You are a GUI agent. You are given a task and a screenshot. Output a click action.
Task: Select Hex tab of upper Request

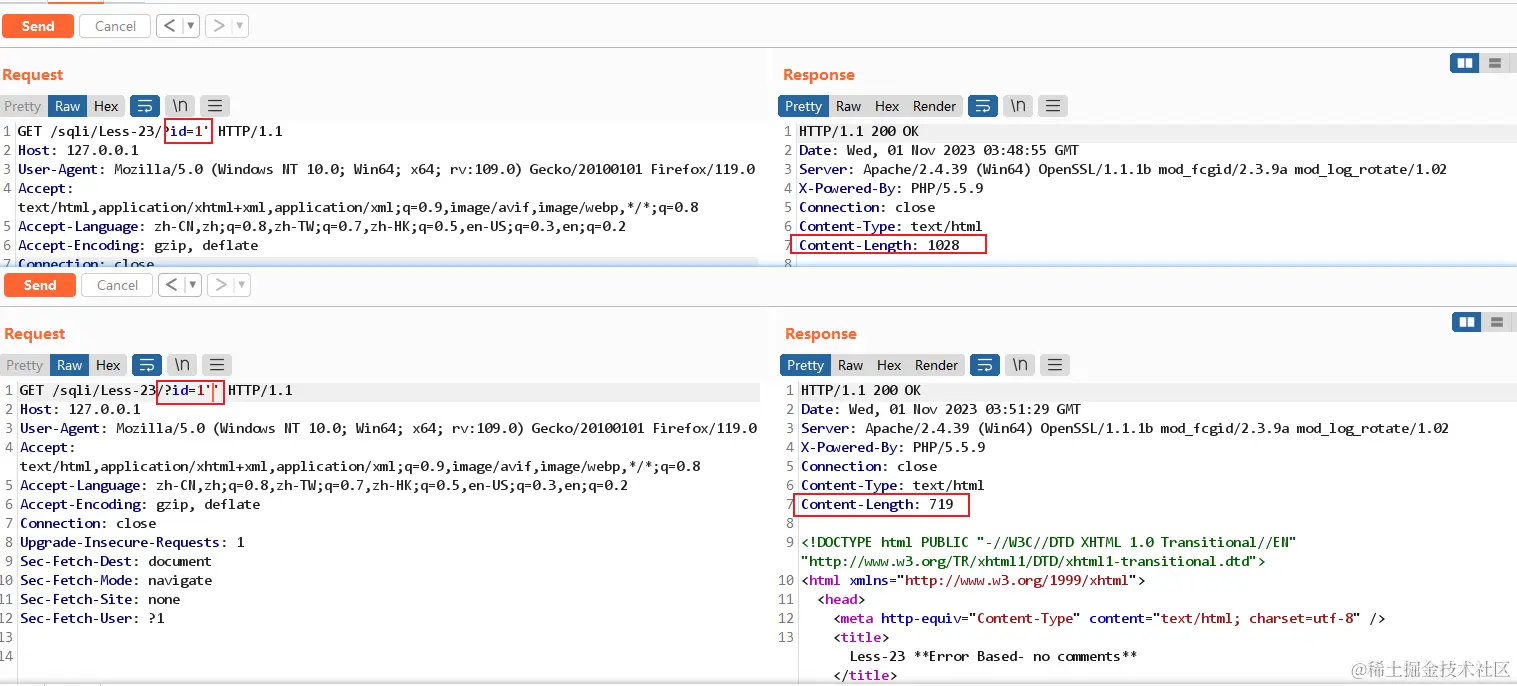pyautogui.click(x=106, y=106)
